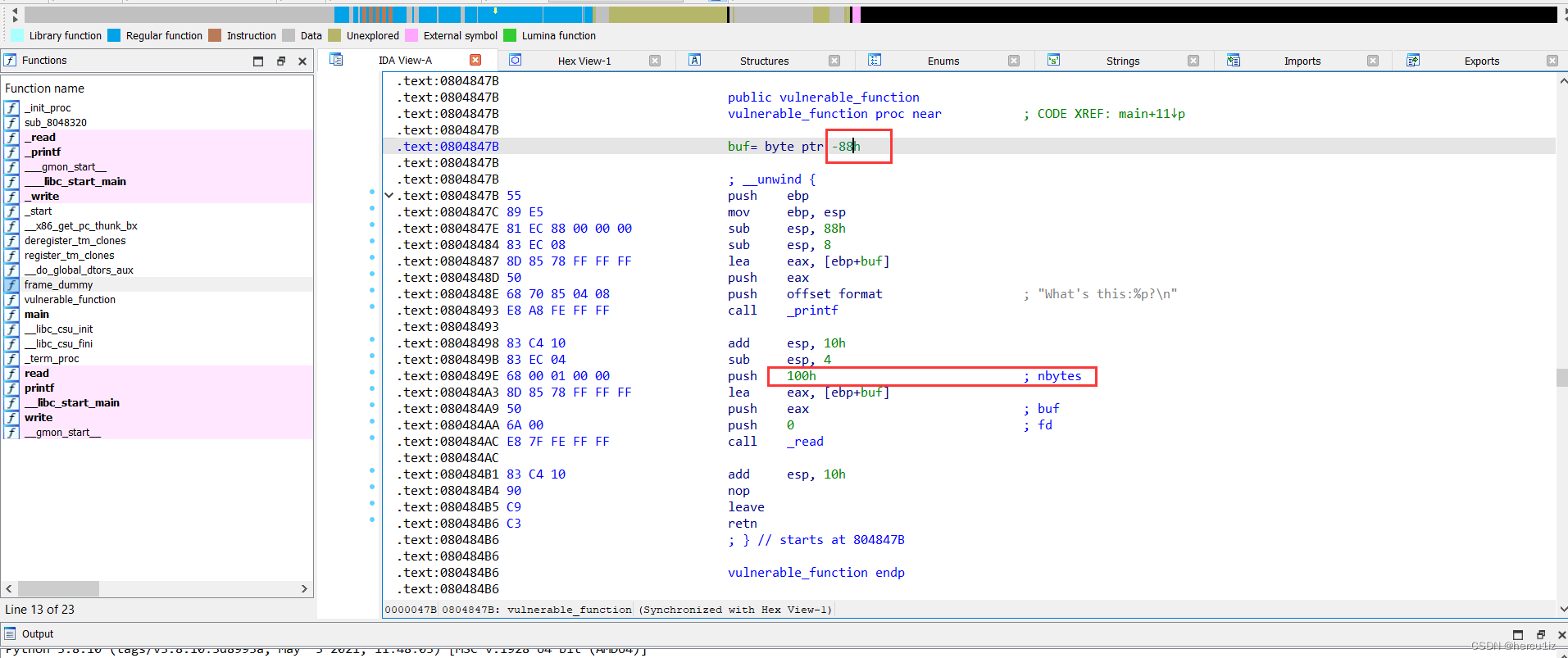Close the Functions panel
This screenshot has height=658, width=1568.
[x=302, y=61]
